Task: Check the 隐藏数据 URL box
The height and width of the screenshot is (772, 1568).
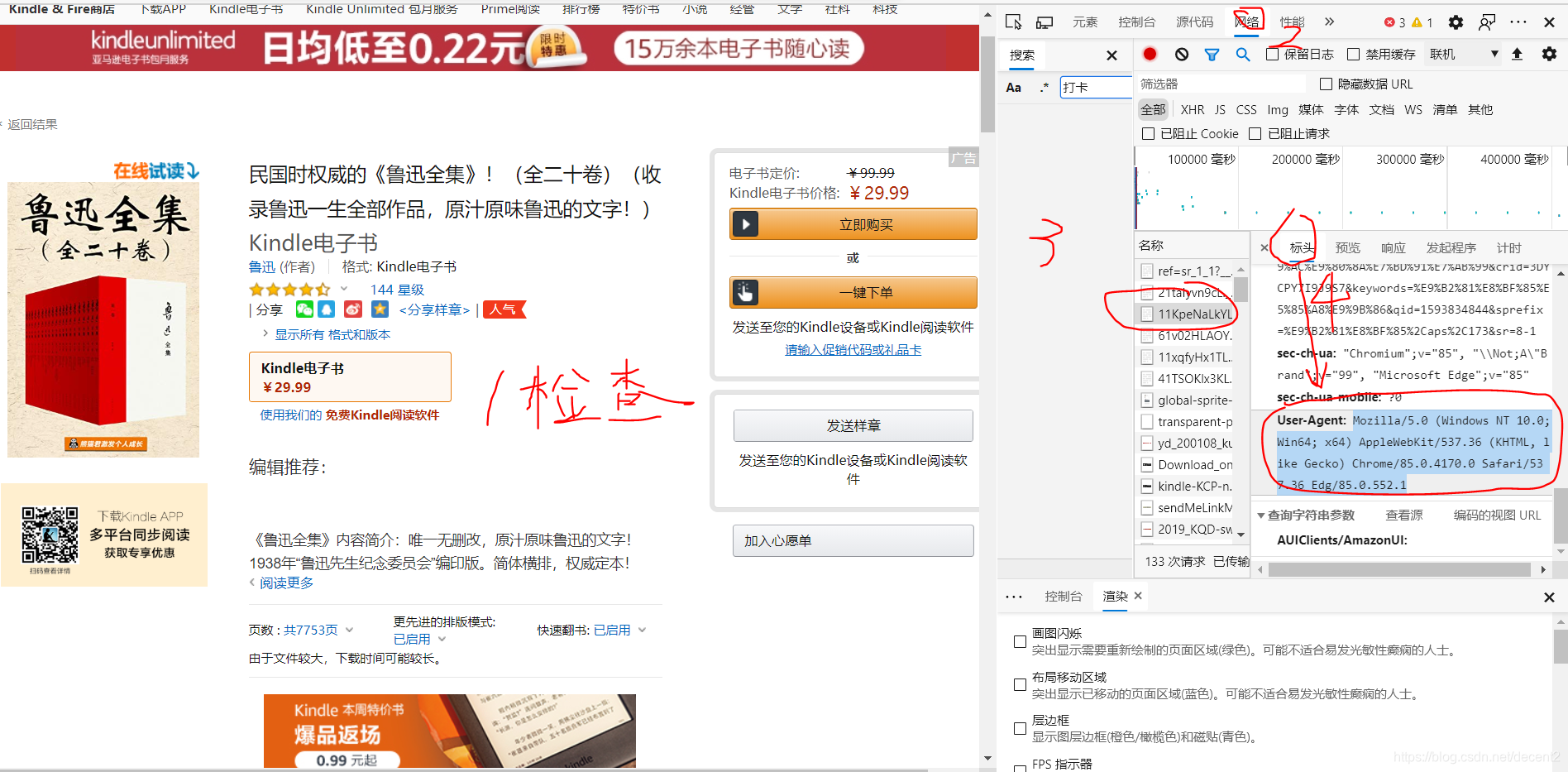Action: (x=1326, y=84)
